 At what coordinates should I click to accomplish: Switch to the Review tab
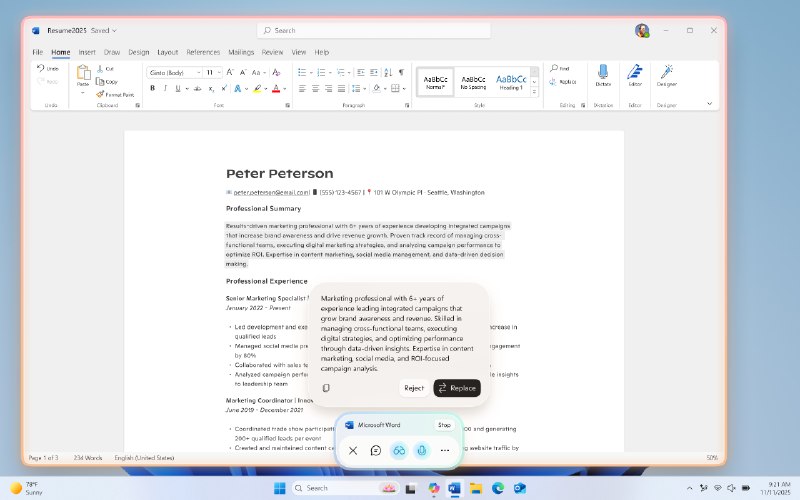coord(272,52)
